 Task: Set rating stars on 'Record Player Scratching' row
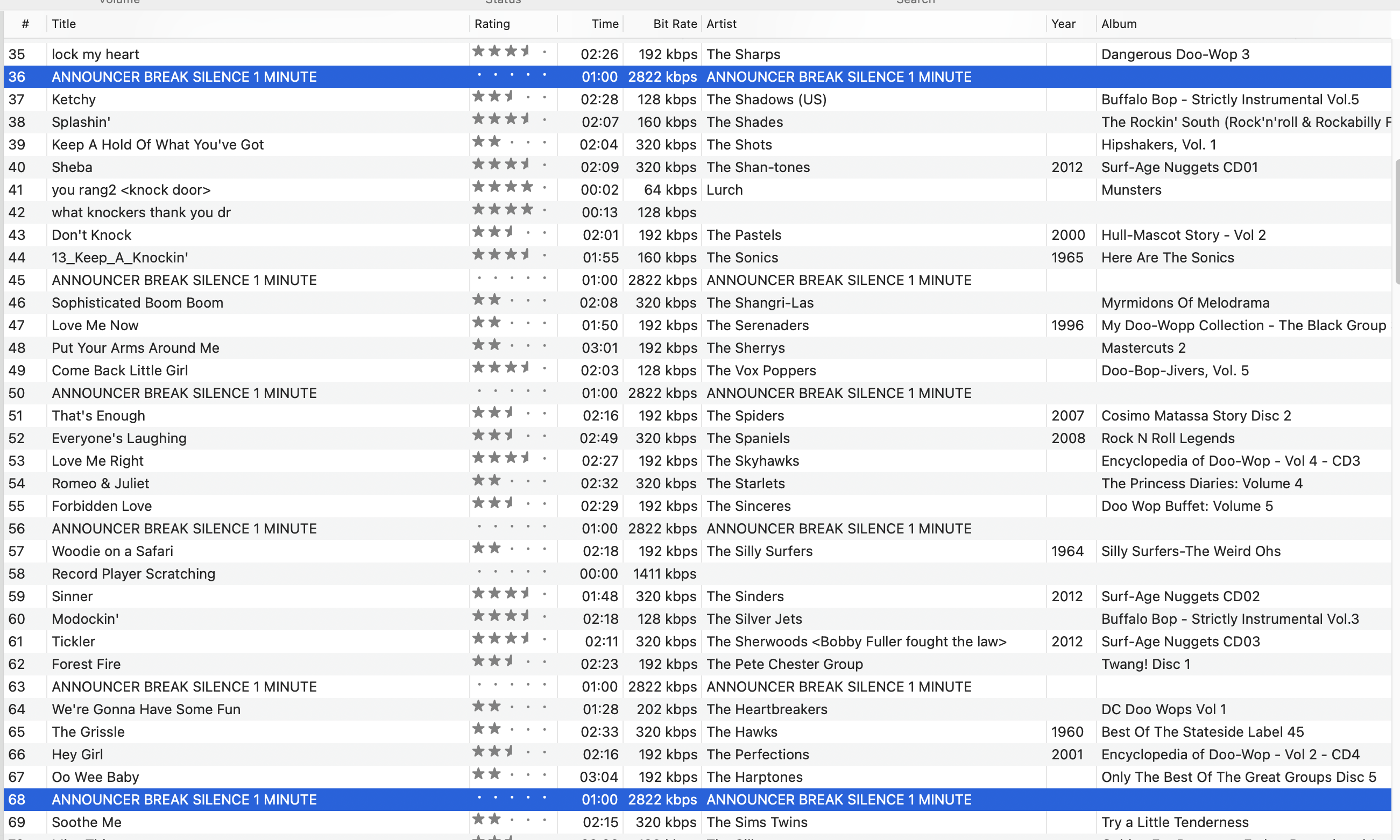point(510,572)
